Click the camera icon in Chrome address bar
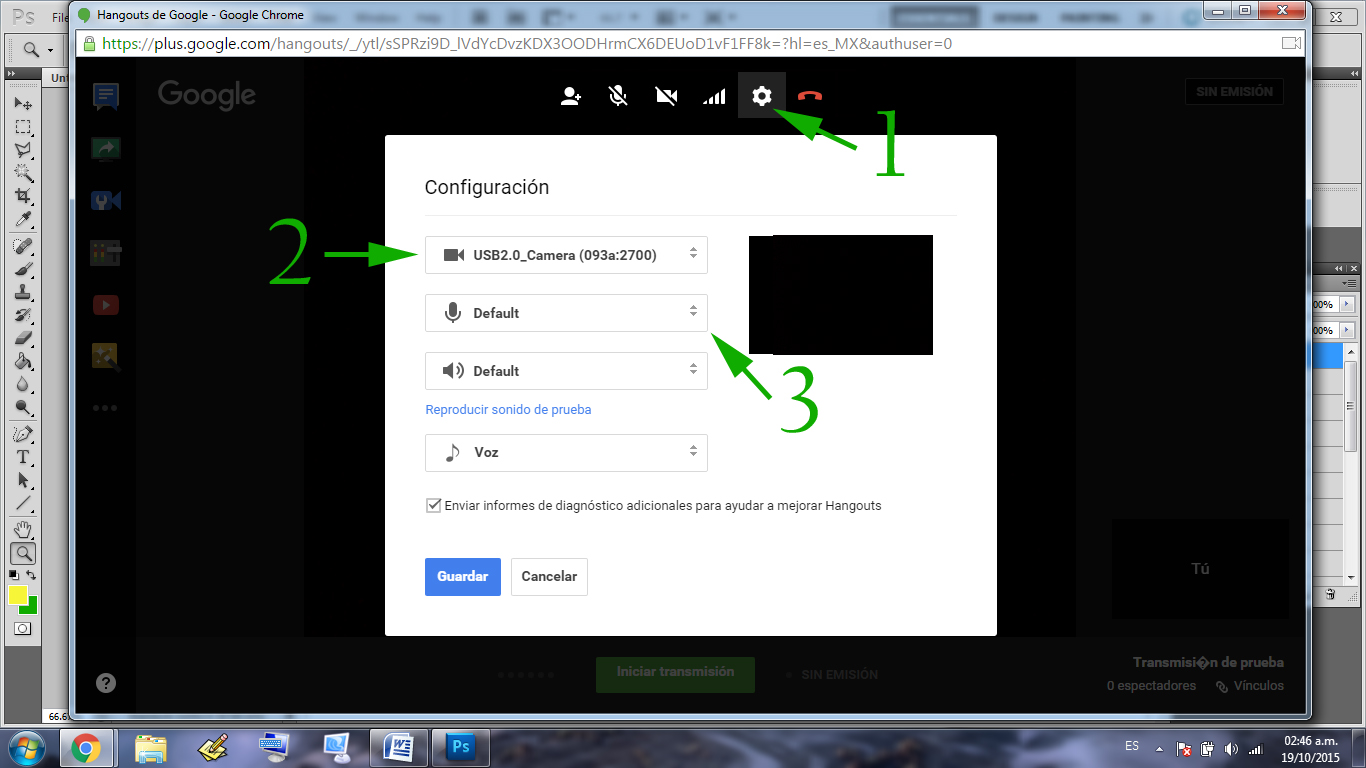1366x768 pixels. point(1291,44)
